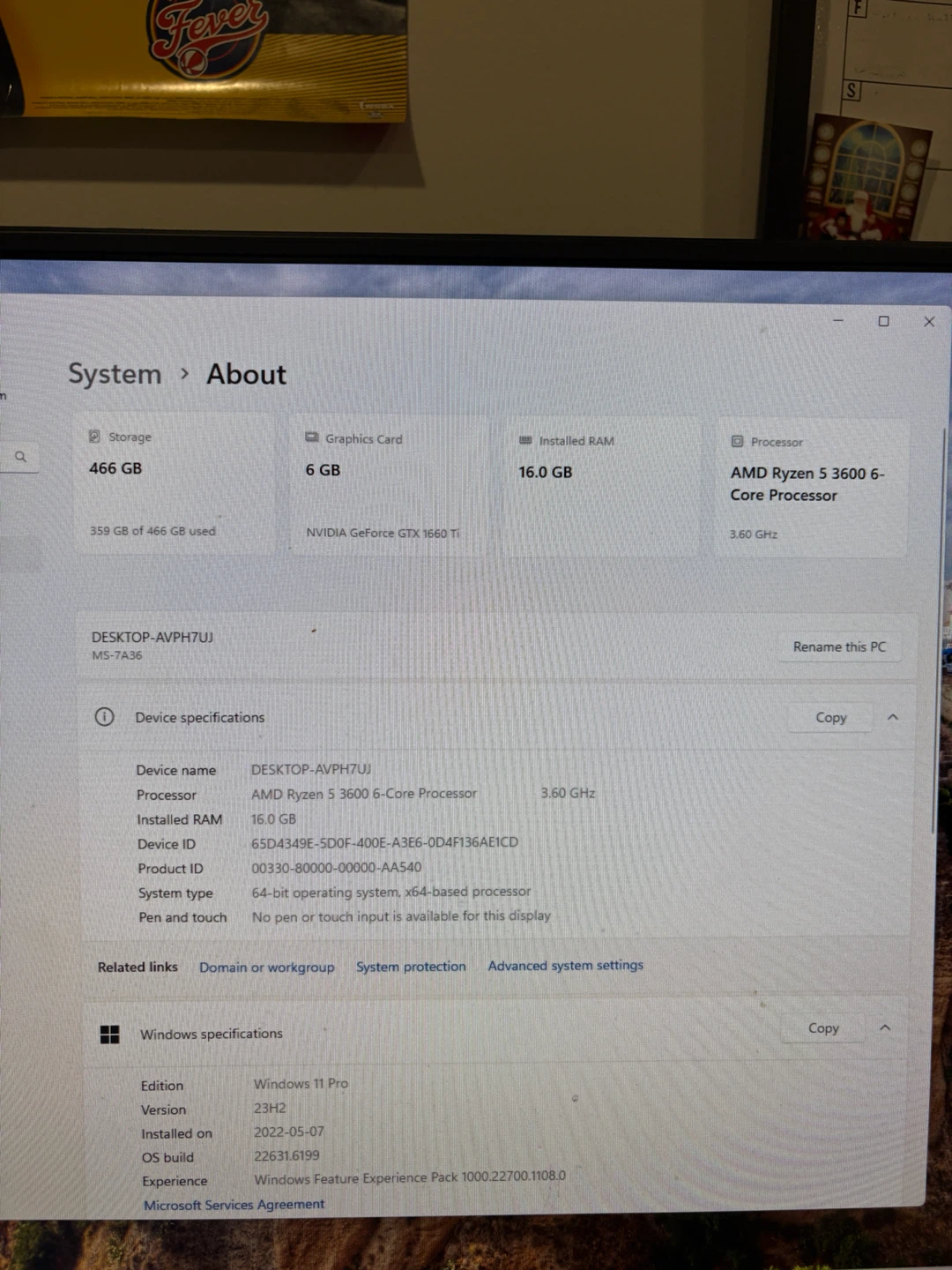Click the Windows 11 Pro edition value
Image resolution: width=952 pixels, height=1270 pixels.
pyautogui.click(x=301, y=1083)
